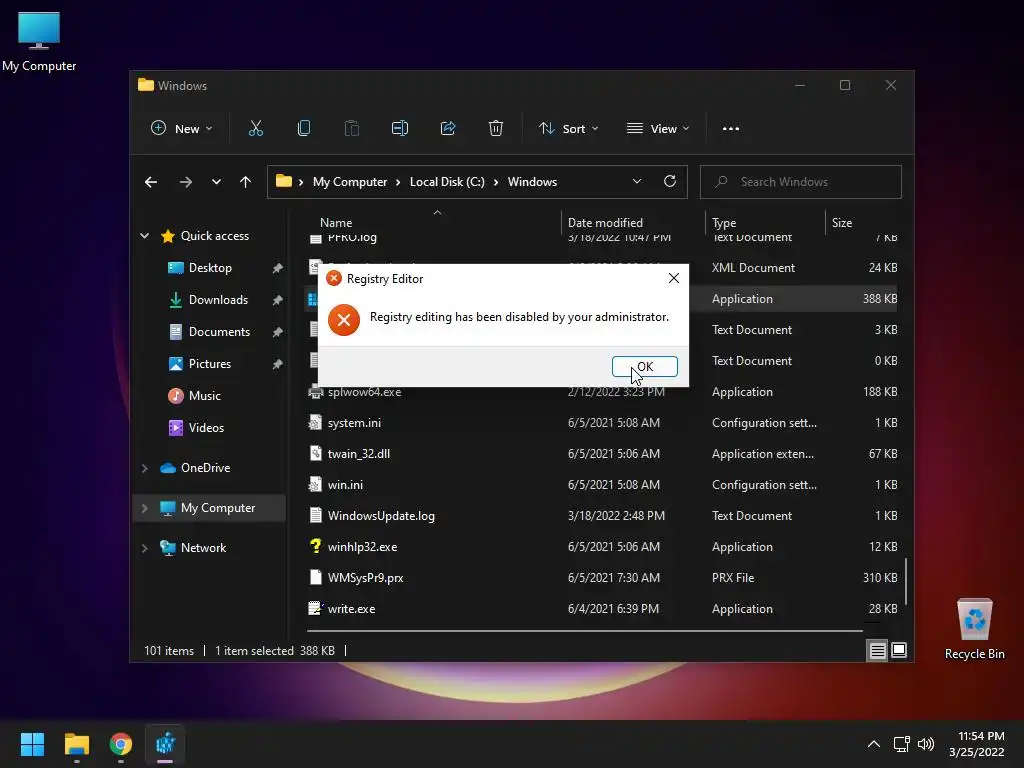Open the network status tray icon

[901, 744]
